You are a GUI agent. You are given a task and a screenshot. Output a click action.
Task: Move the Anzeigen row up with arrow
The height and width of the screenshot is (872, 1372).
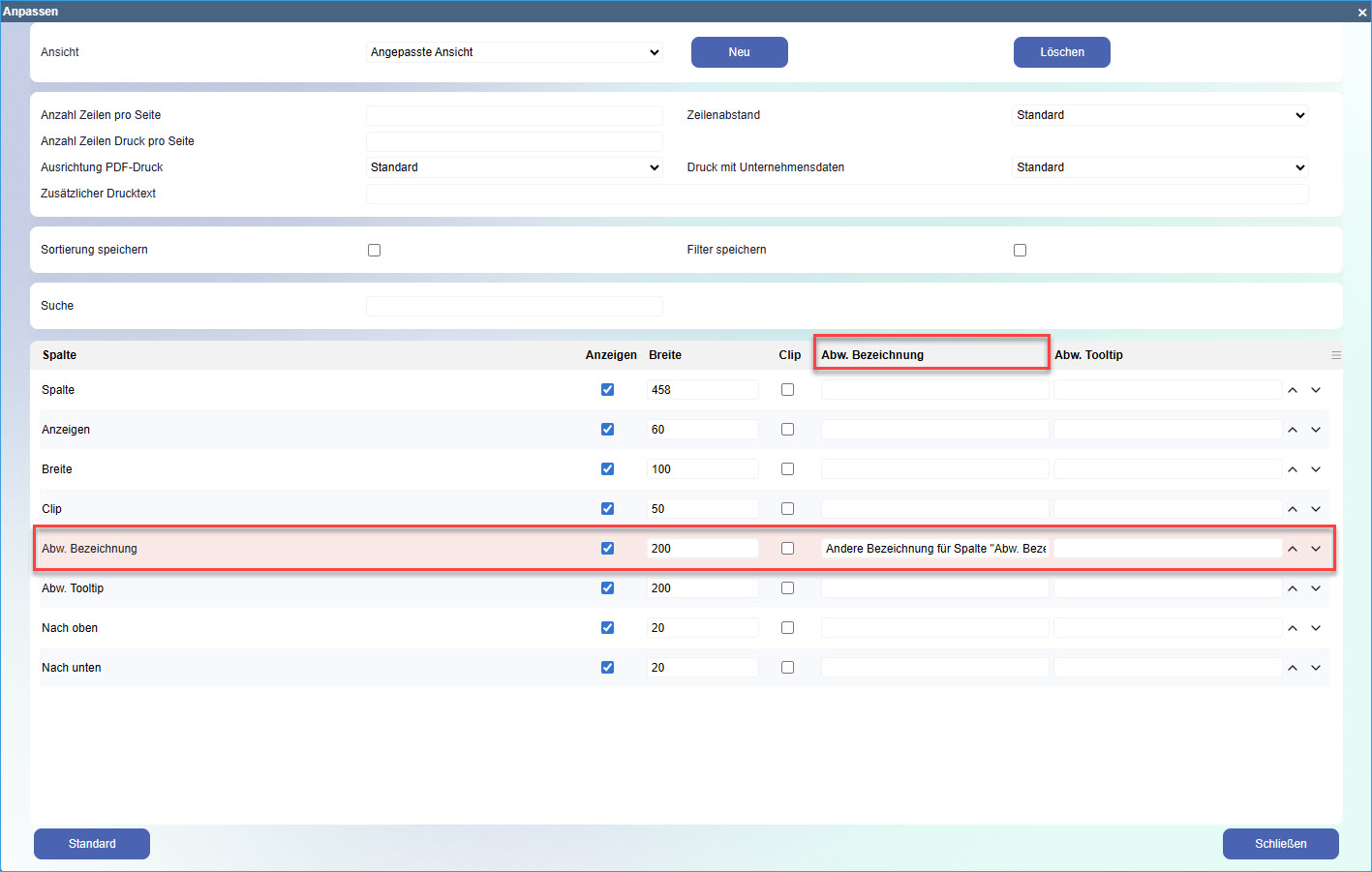1292,430
